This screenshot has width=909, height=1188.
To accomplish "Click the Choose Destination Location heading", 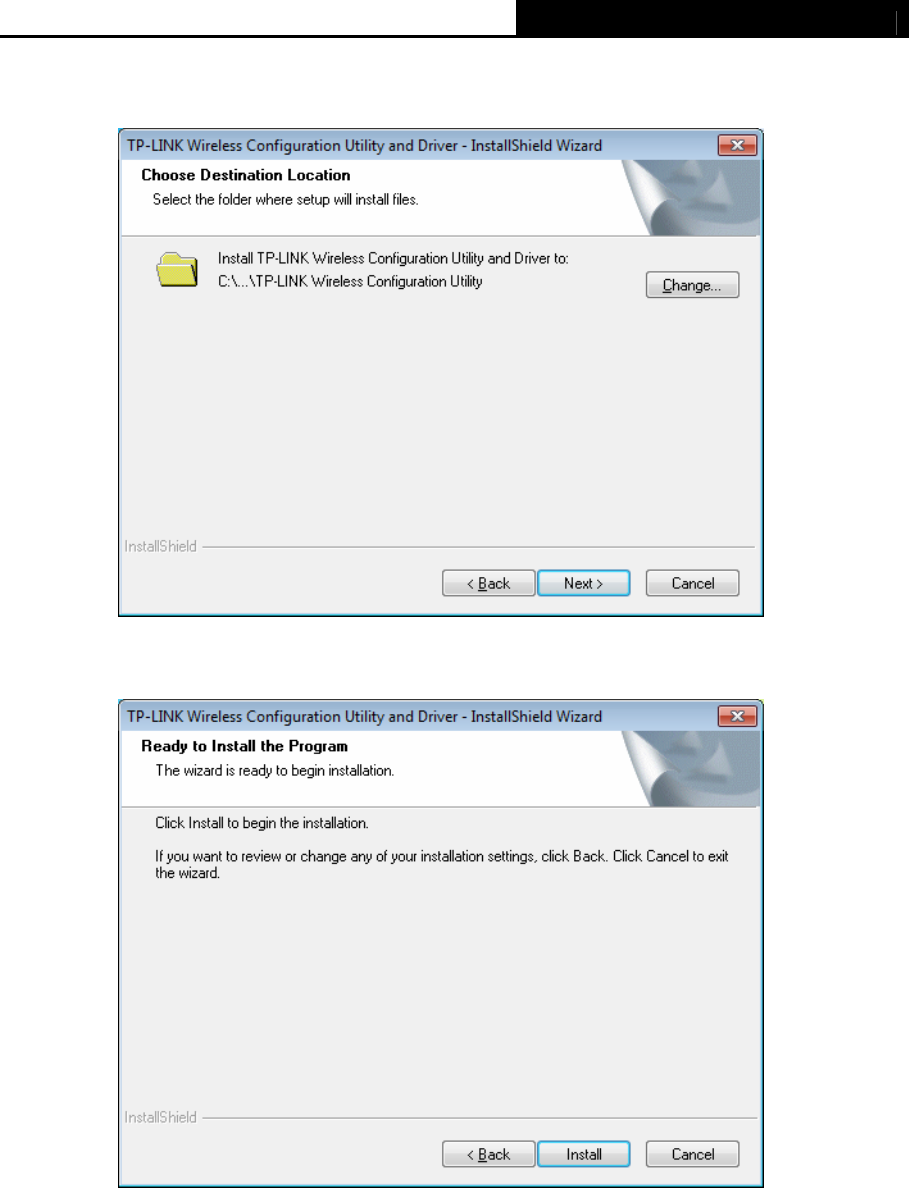I will point(245,175).
